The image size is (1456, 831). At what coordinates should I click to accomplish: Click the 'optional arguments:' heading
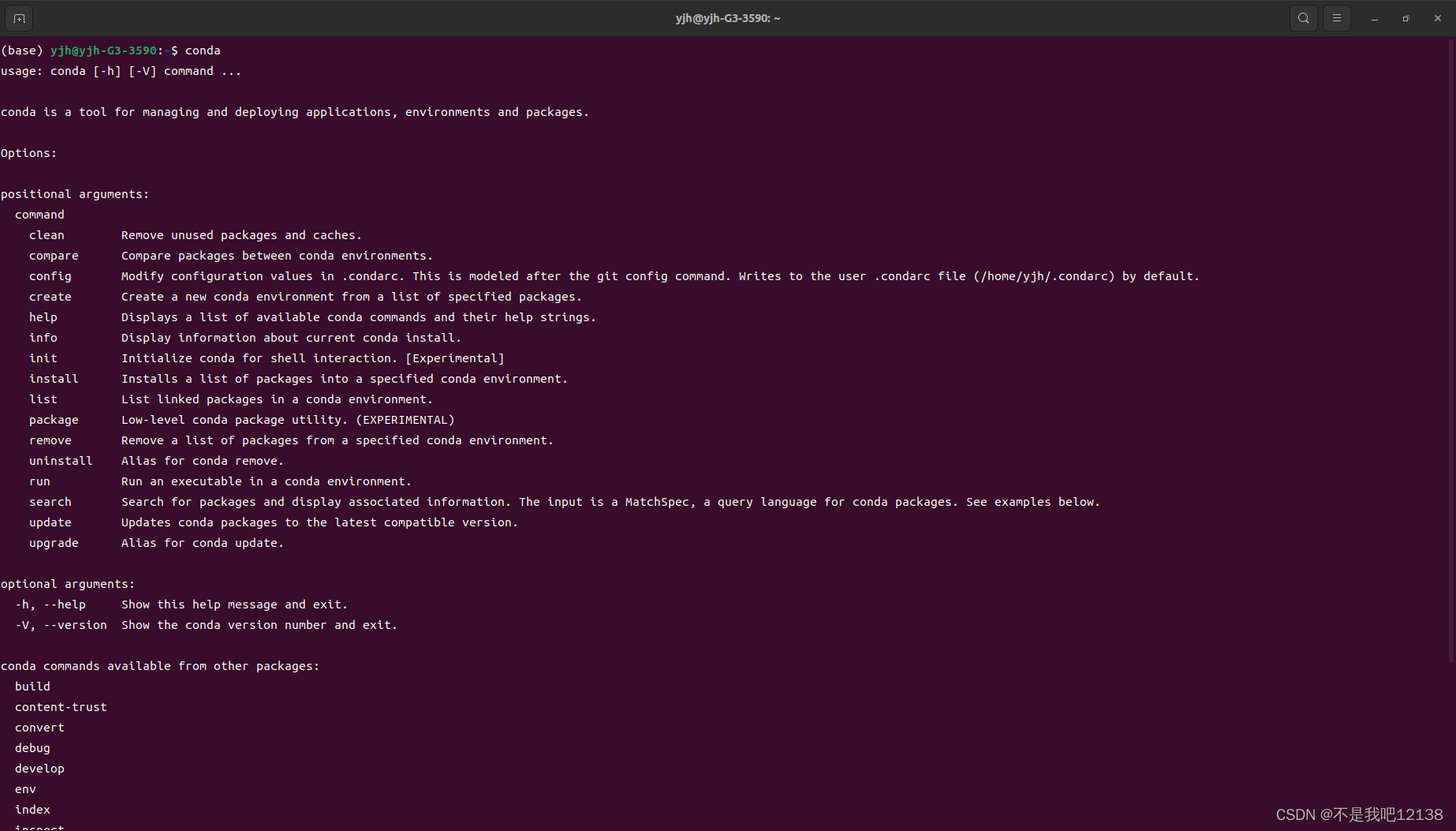click(68, 584)
